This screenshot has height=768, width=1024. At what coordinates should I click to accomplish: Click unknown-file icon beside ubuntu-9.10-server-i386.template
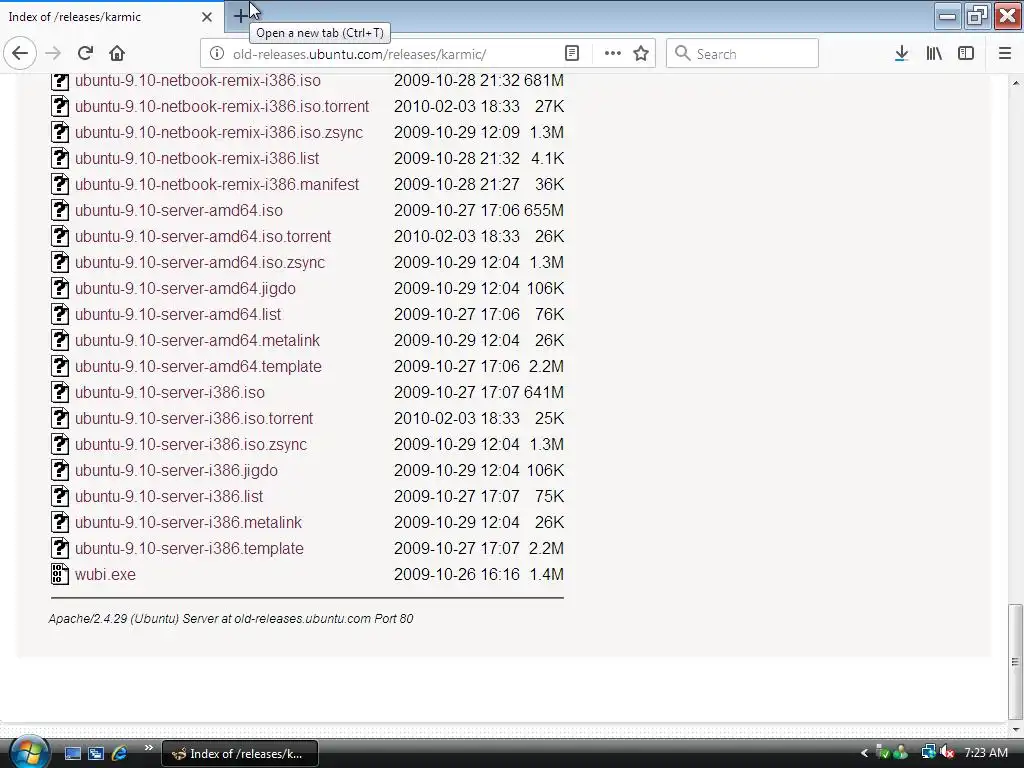[59, 548]
